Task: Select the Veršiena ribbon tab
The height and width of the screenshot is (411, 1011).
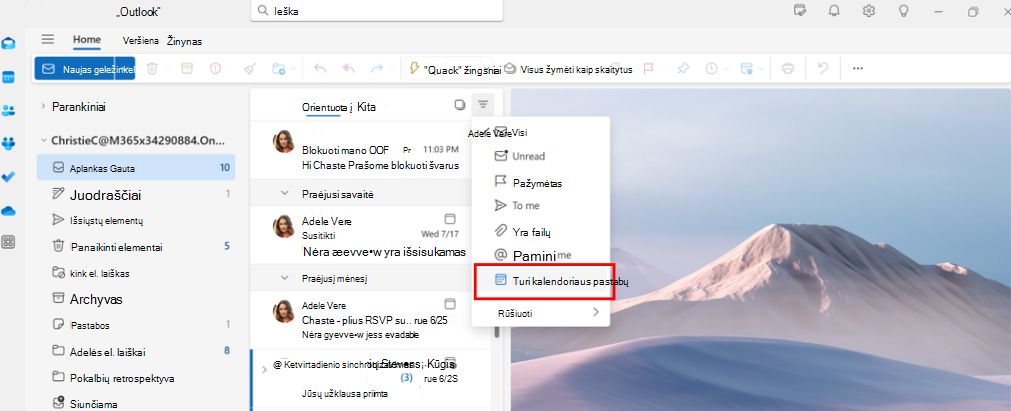Action: [x=141, y=41]
